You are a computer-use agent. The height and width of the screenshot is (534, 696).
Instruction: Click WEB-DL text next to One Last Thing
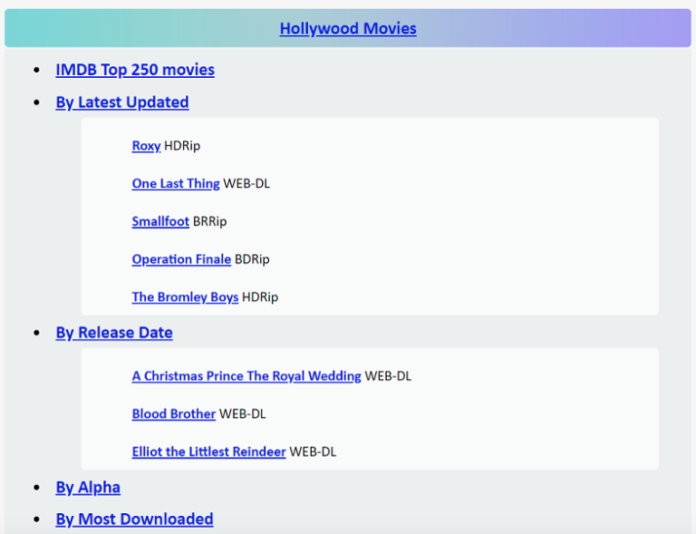pos(247,184)
